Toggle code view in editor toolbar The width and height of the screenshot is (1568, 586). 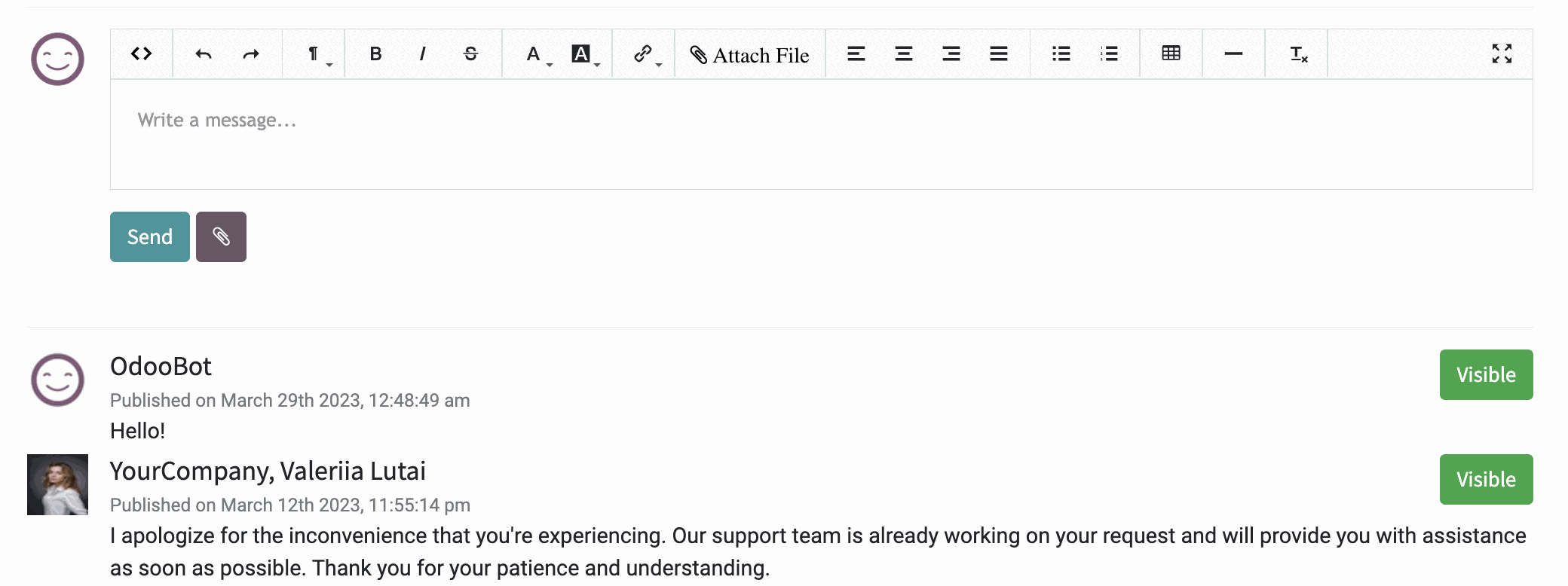tap(142, 54)
